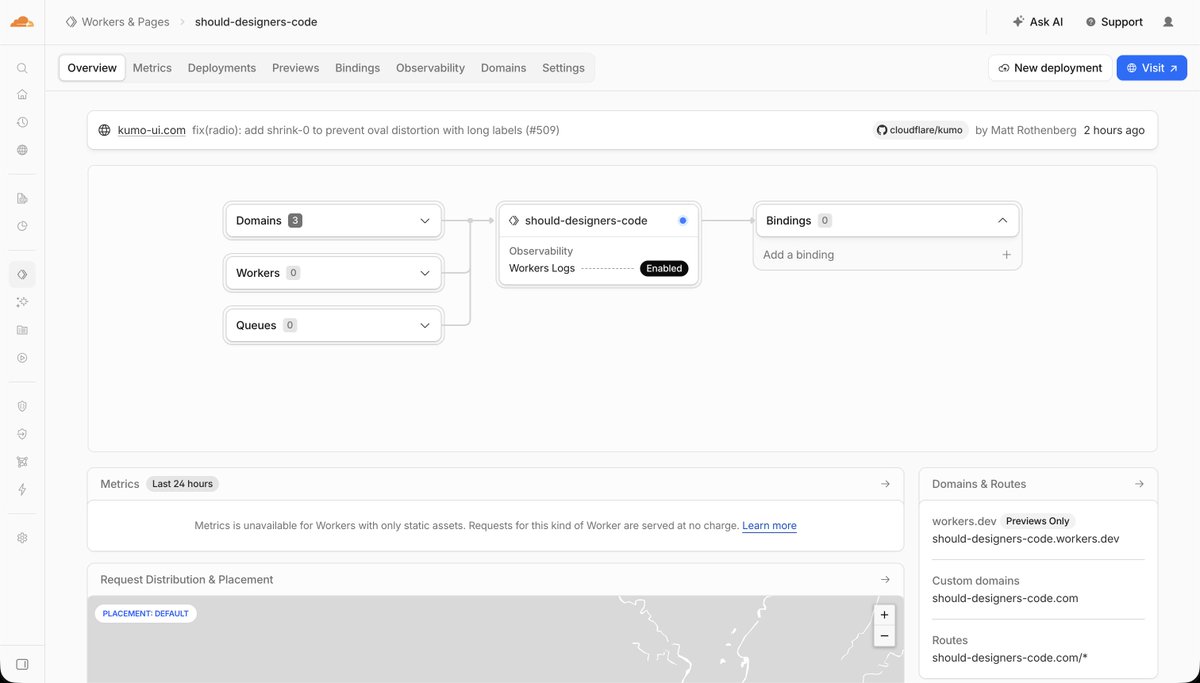The image size is (1200, 683).
Task: Click the worker diamond icon in should-designers-code node
Action: coord(514,221)
